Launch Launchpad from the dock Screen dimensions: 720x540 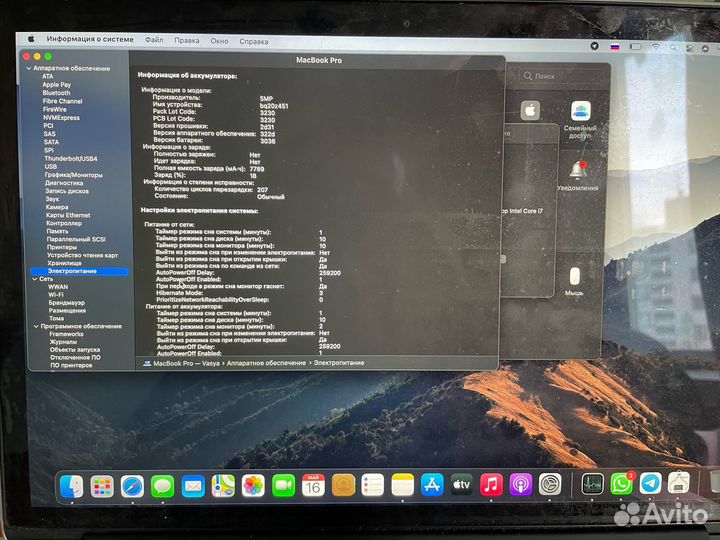coord(102,487)
